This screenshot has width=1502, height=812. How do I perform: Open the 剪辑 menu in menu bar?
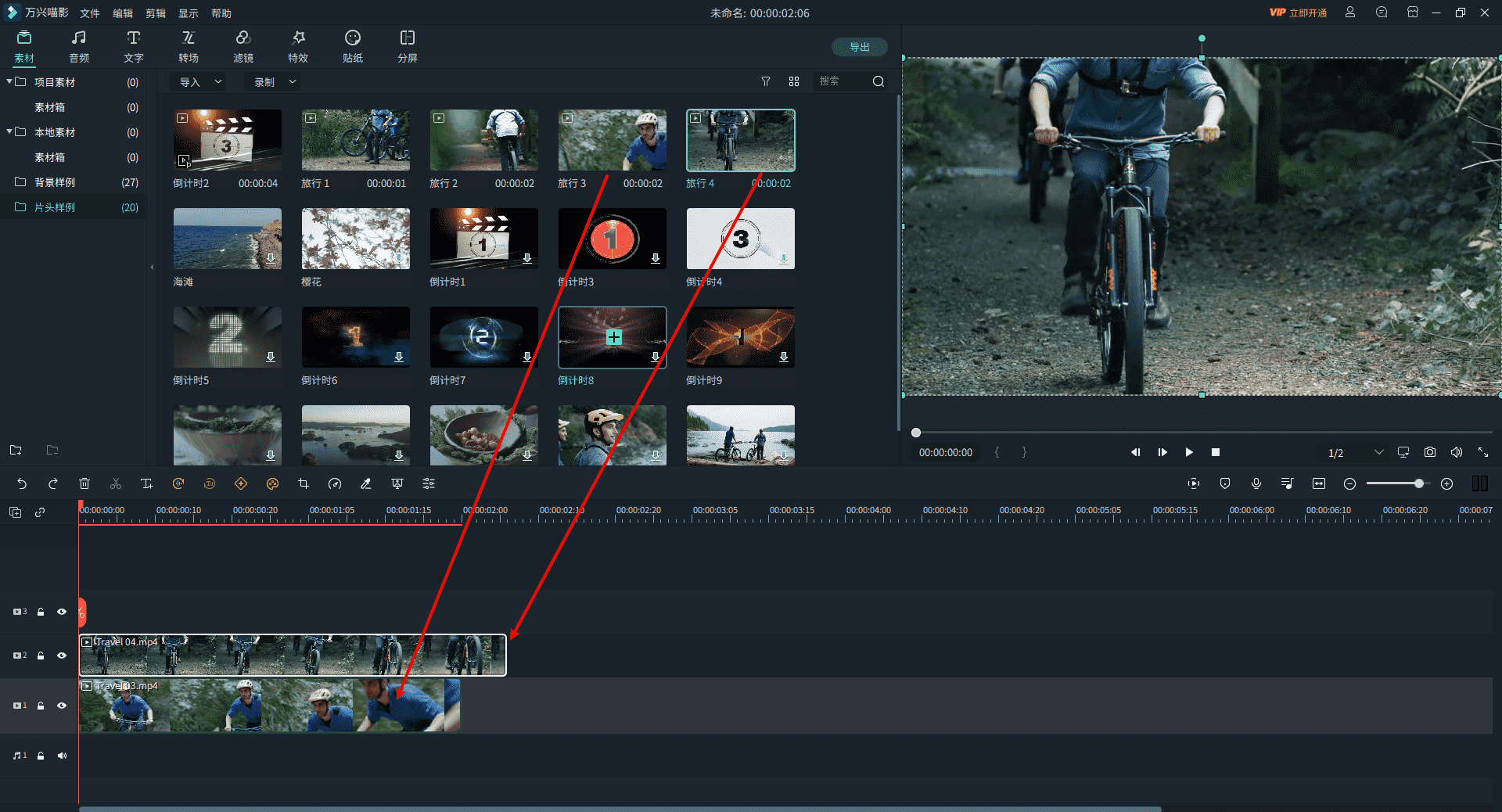click(x=156, y=13)
